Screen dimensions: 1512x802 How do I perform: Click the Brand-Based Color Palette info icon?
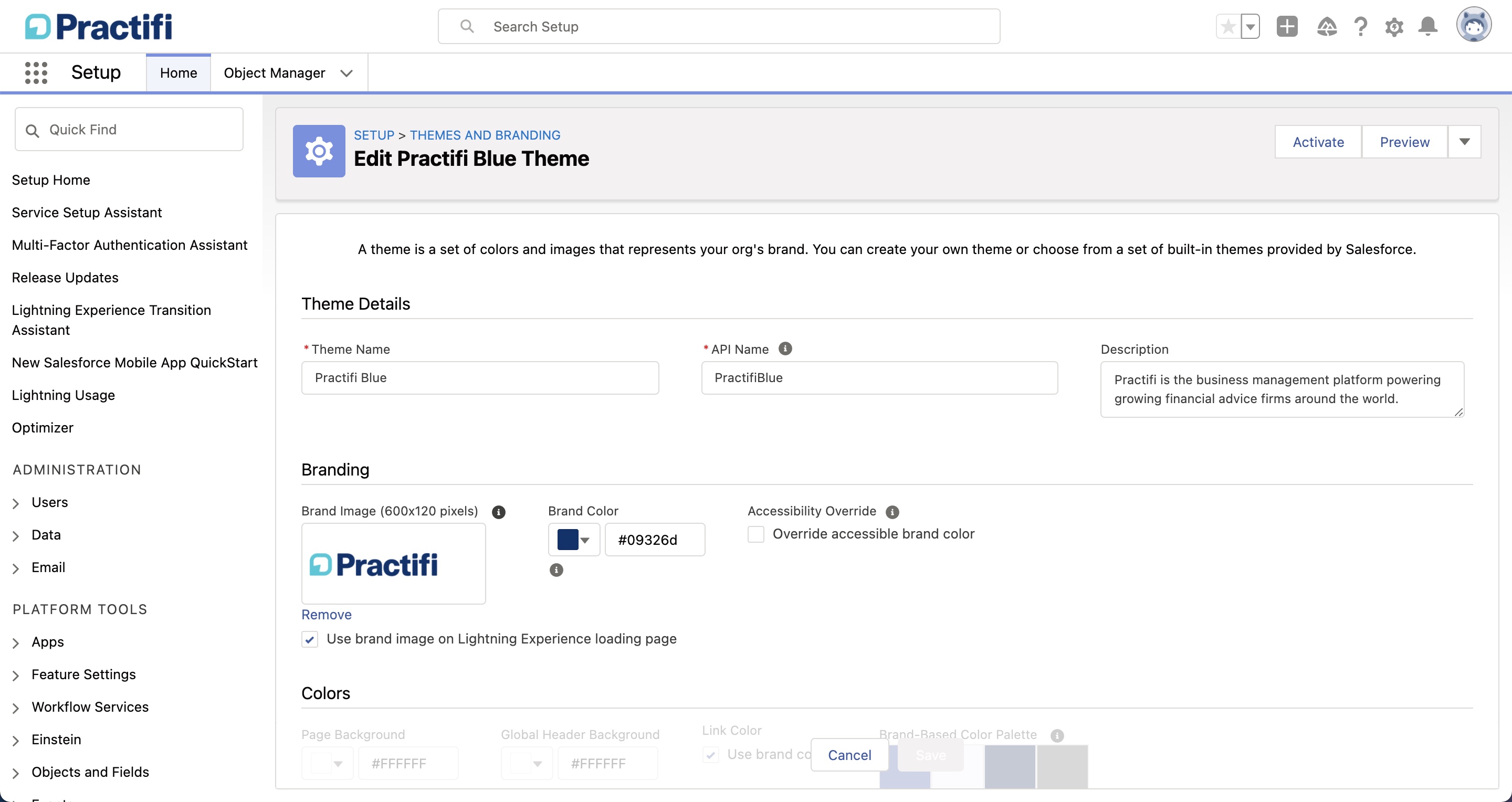(x=1056, y=735)
